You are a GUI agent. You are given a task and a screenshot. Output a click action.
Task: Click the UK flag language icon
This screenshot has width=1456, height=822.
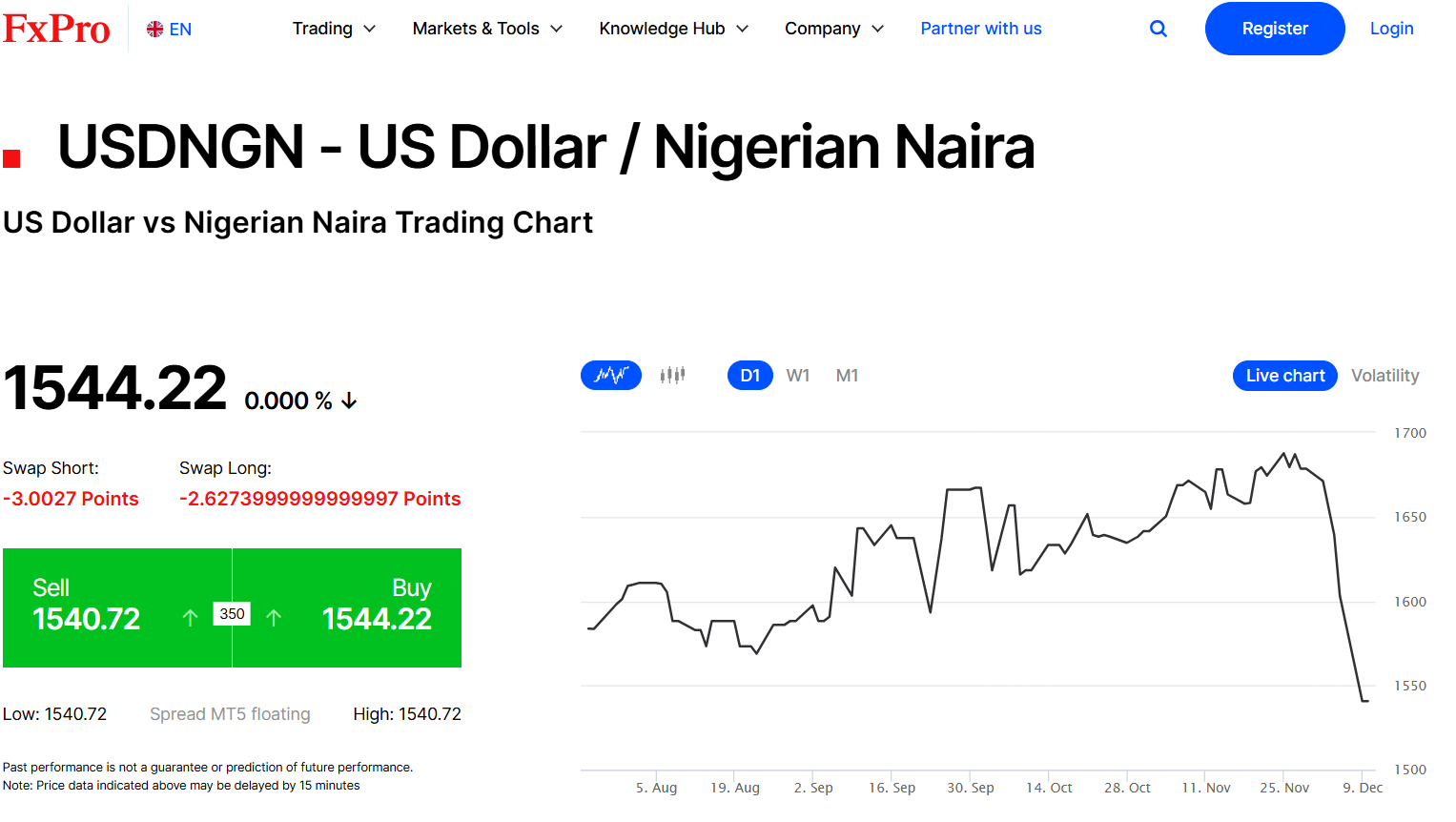coord(155,30)
